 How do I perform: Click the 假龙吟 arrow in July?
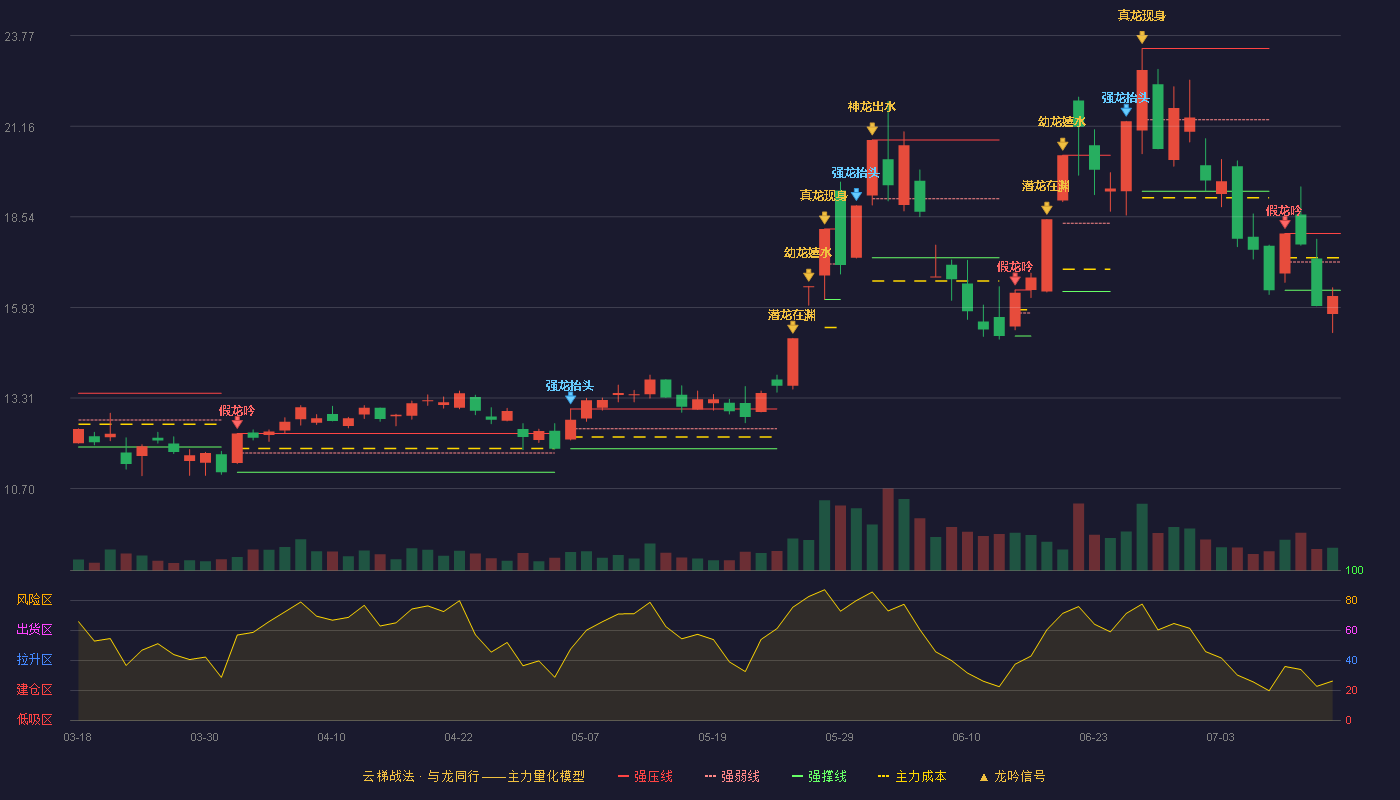[1284, 223]
